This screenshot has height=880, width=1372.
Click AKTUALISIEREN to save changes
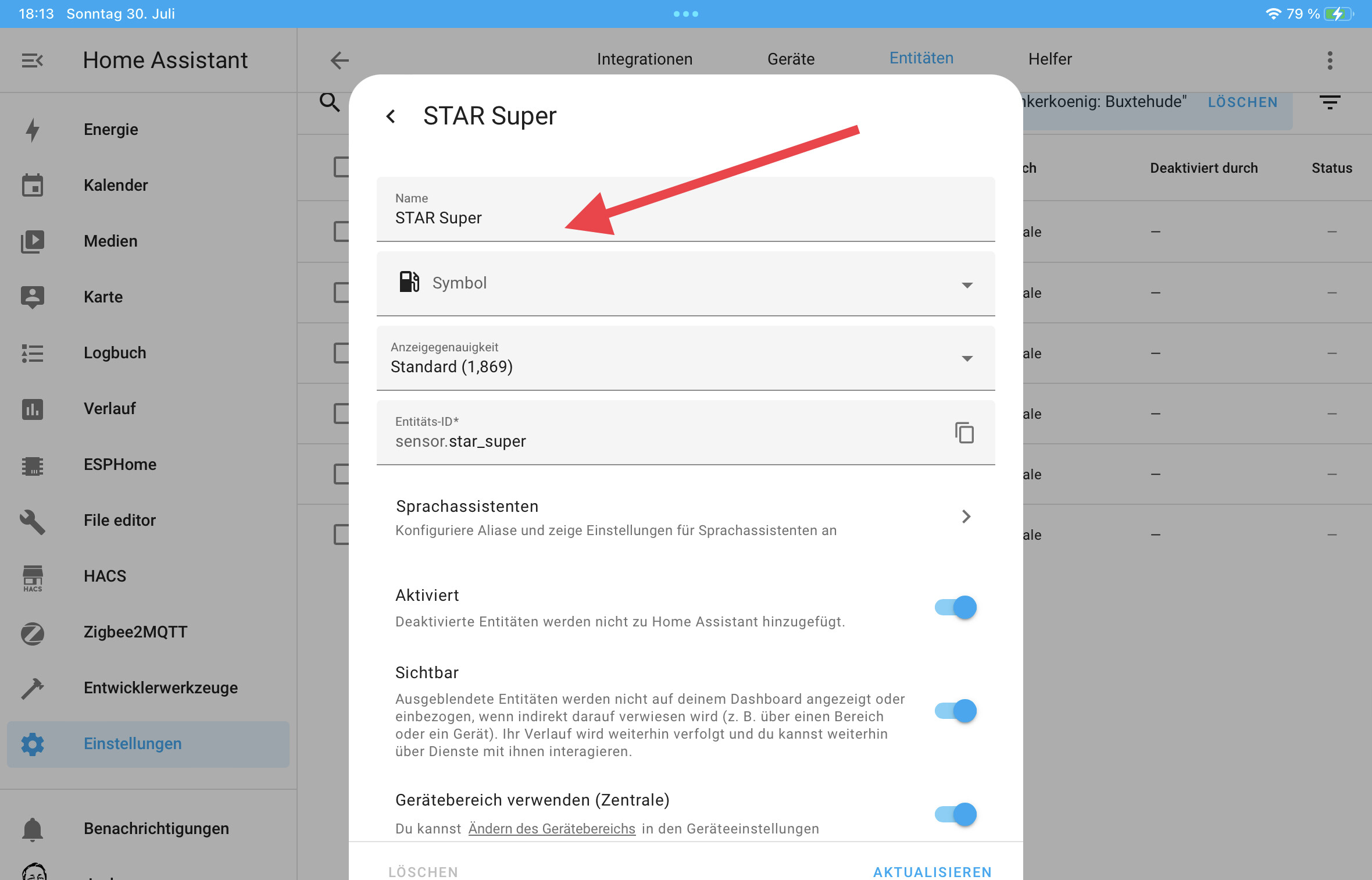(x=932, y=871)
